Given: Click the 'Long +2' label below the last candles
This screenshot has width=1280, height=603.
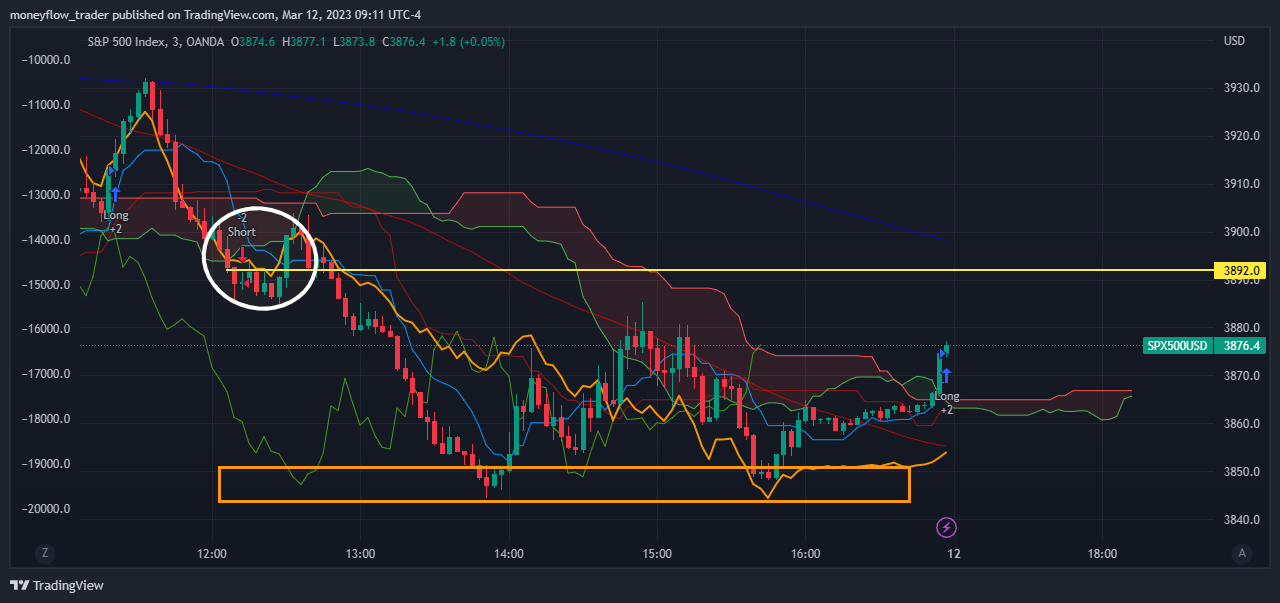Looking at the screenshot, I should click(946, 403).
